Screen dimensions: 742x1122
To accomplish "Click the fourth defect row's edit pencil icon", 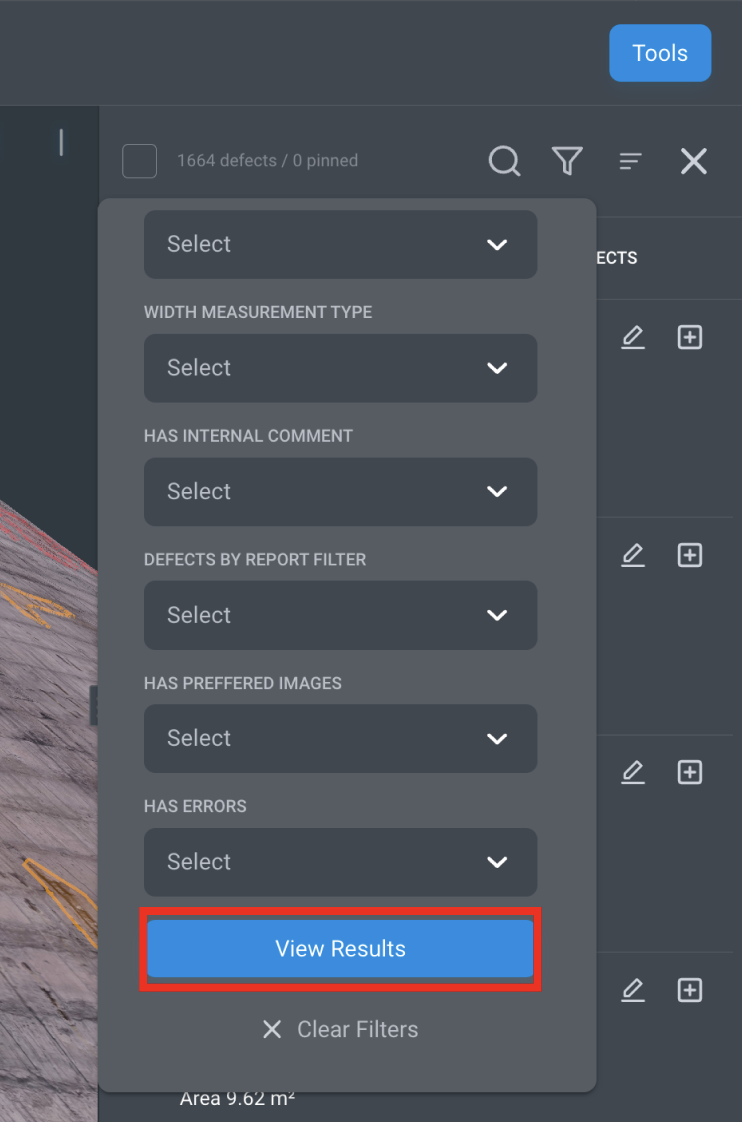I will (x=633, y=990).
